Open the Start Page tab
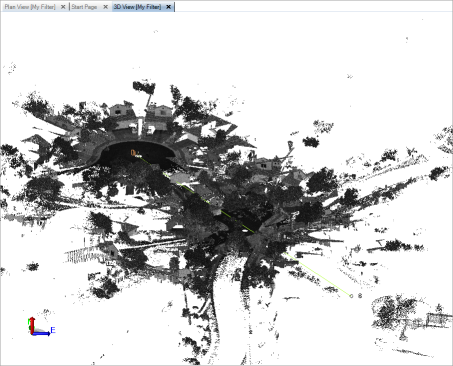Viewport: 453px width, 366px height. tap(84, 7)
